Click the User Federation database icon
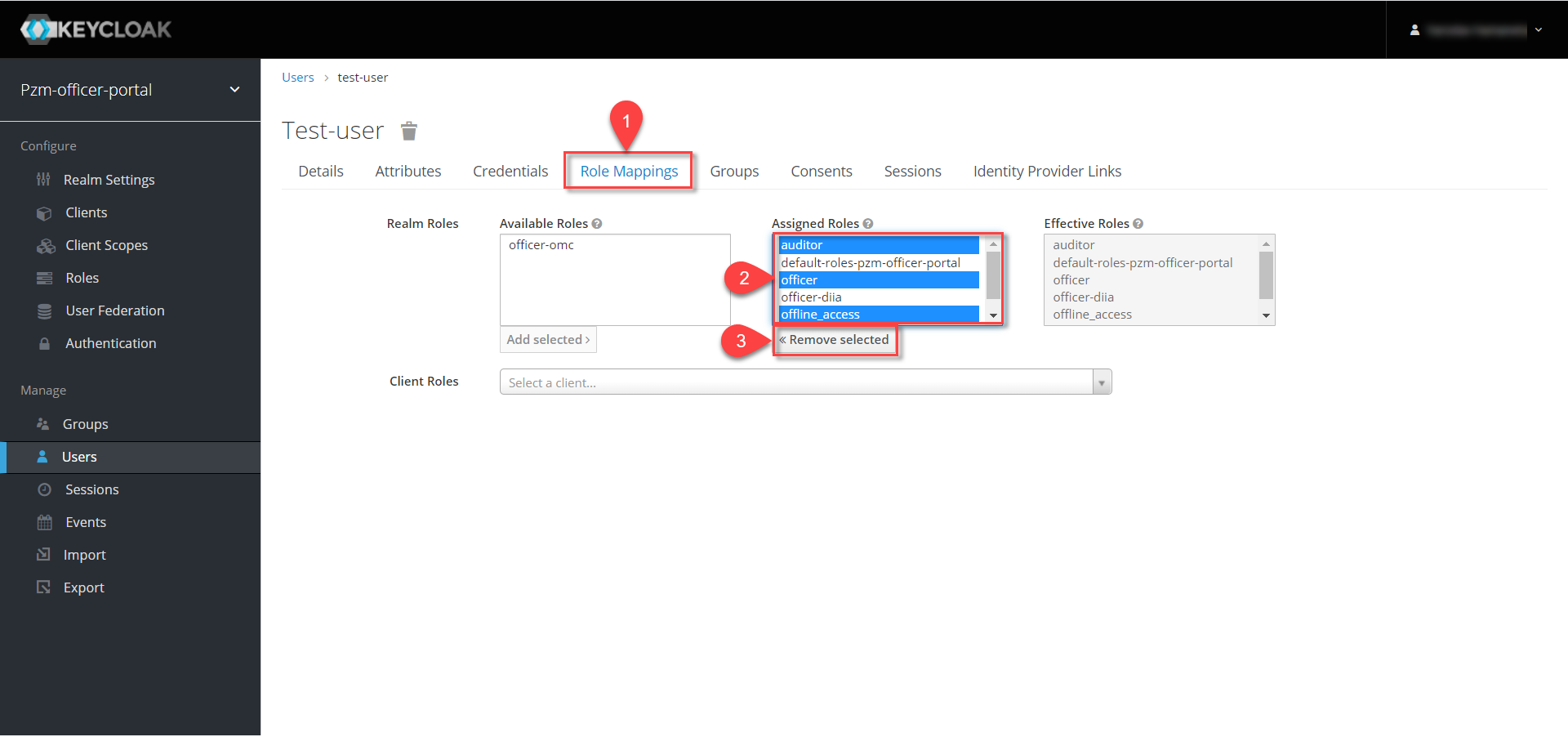The width and height of the screenshot is (1568, 737). [x=44, y=311]
